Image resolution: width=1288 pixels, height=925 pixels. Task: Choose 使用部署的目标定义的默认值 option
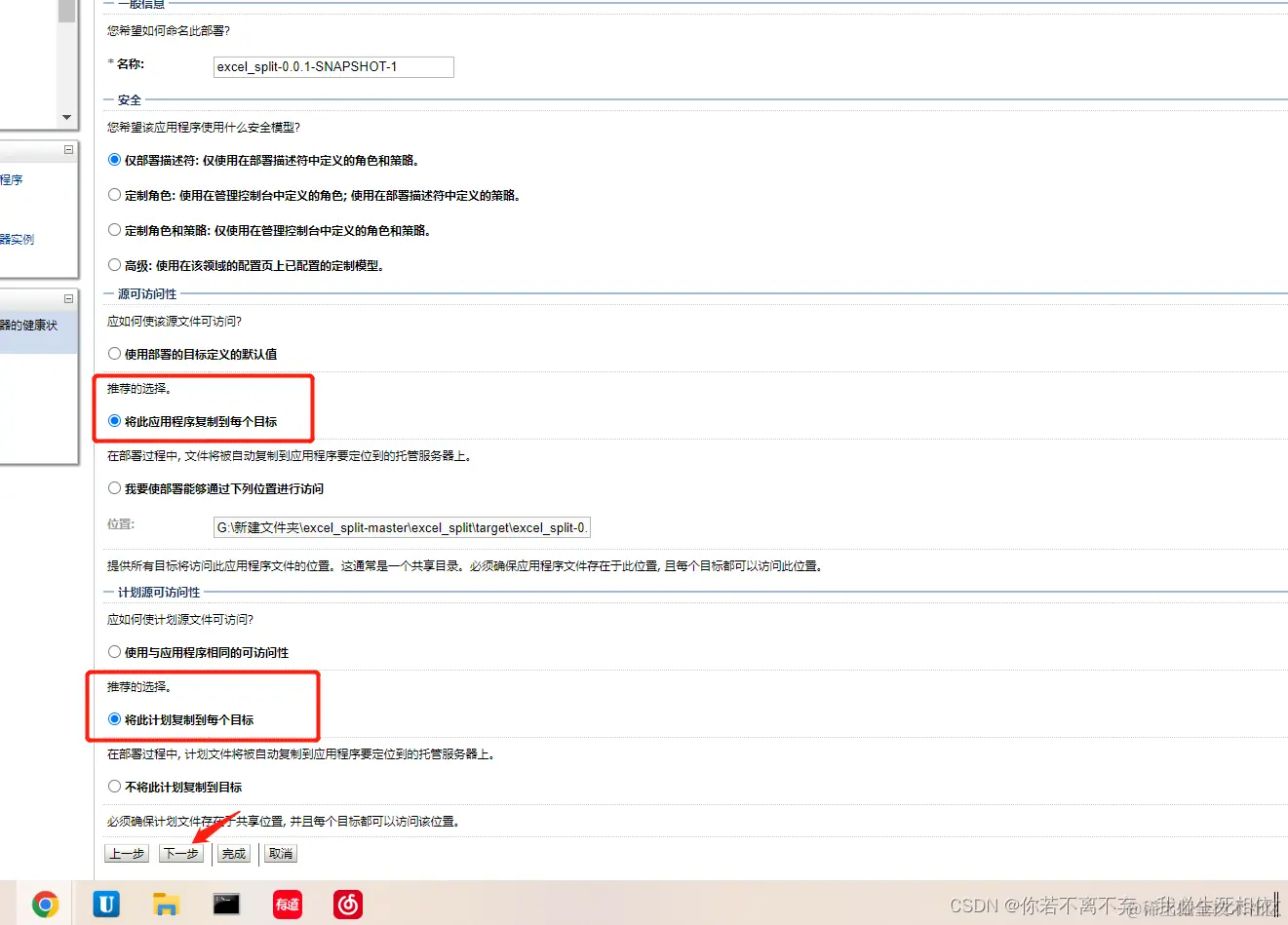pyautogui.click(x=115, y=354)
